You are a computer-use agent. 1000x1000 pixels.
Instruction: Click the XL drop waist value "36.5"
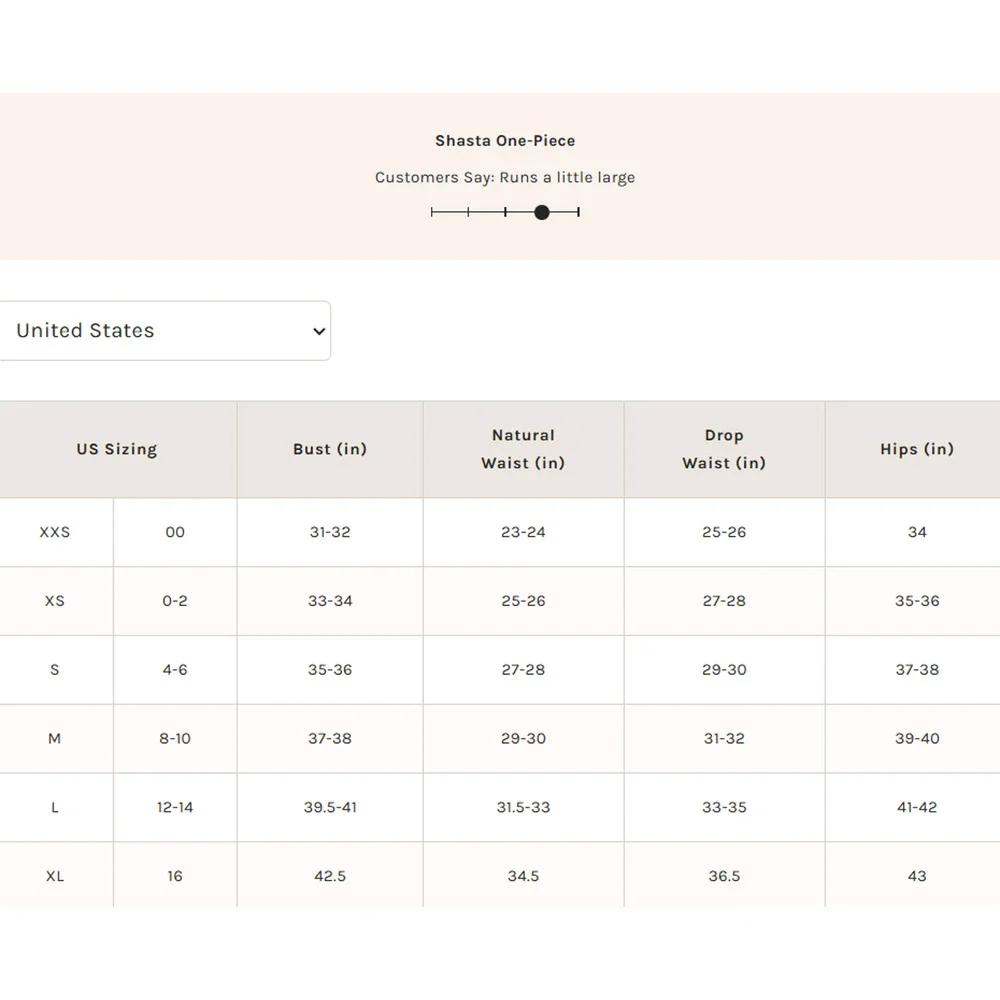[724, 876]
